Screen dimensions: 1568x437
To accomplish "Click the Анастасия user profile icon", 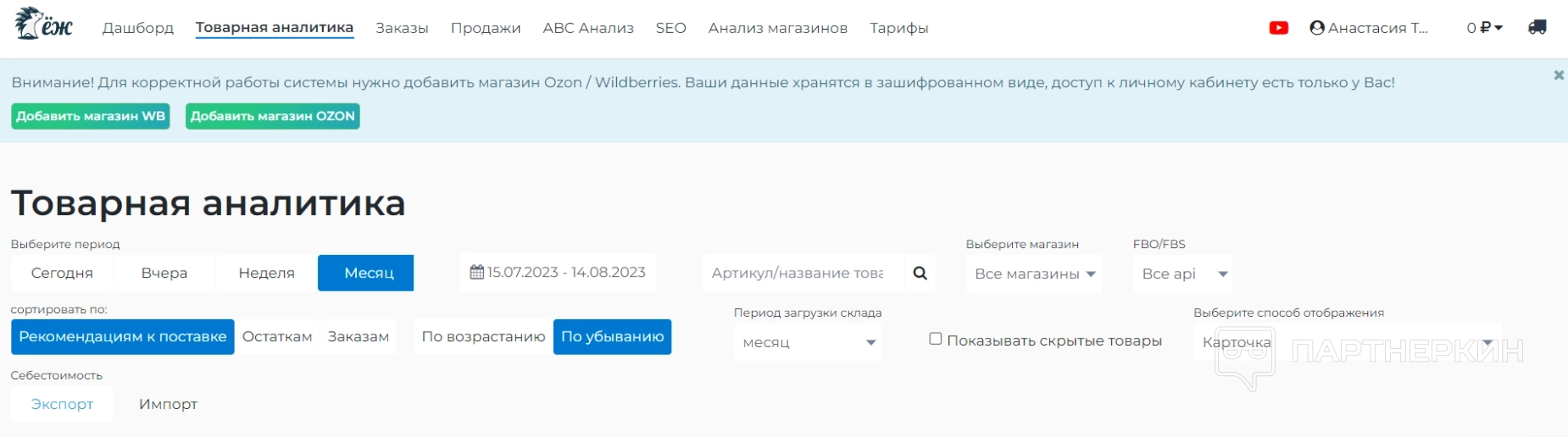I will point(1317,28).
